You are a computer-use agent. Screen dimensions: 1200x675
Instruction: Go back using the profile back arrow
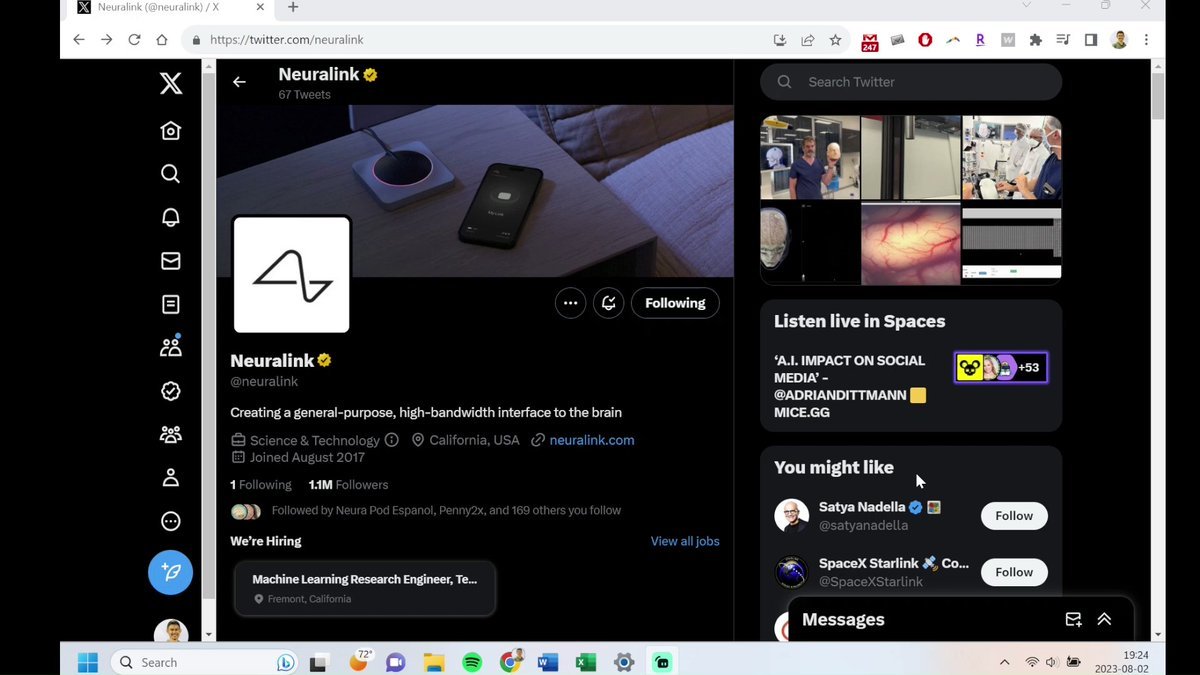click(x=239, y=82)
